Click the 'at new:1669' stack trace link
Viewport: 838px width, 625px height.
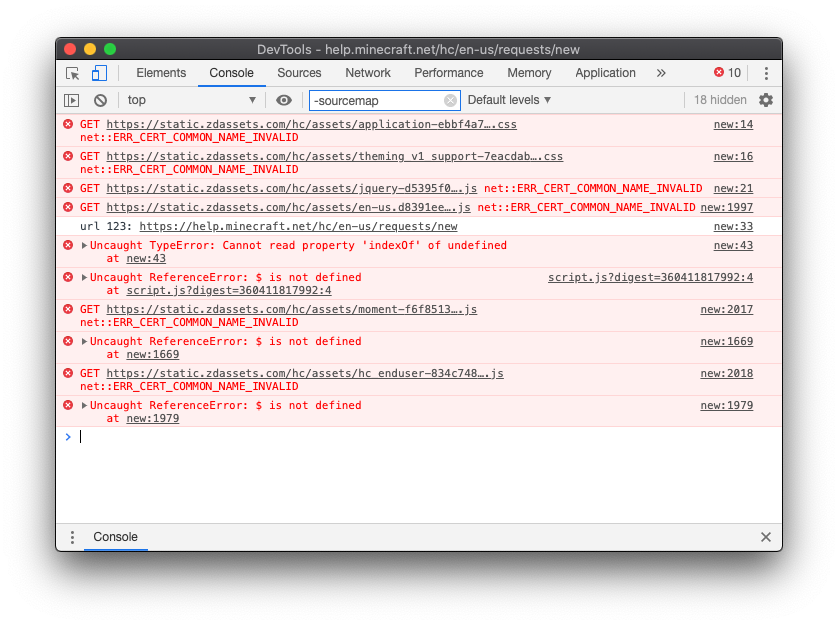point(152,355)
